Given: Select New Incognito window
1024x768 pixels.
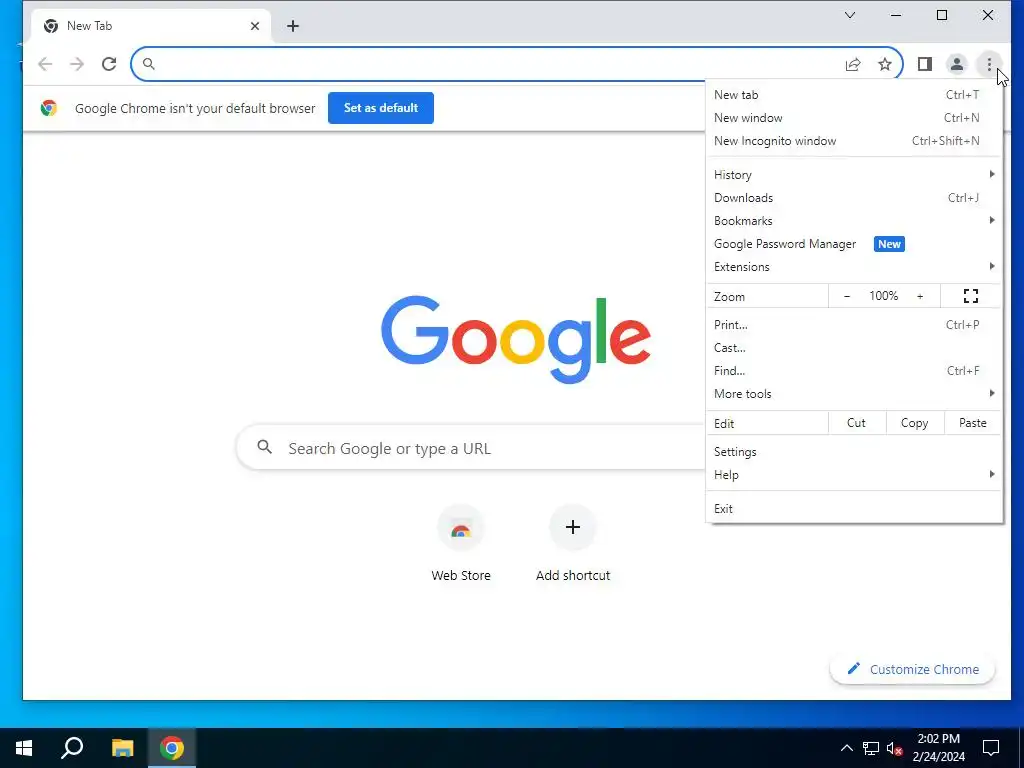Looking at the screenshot, I should (854, 140).
